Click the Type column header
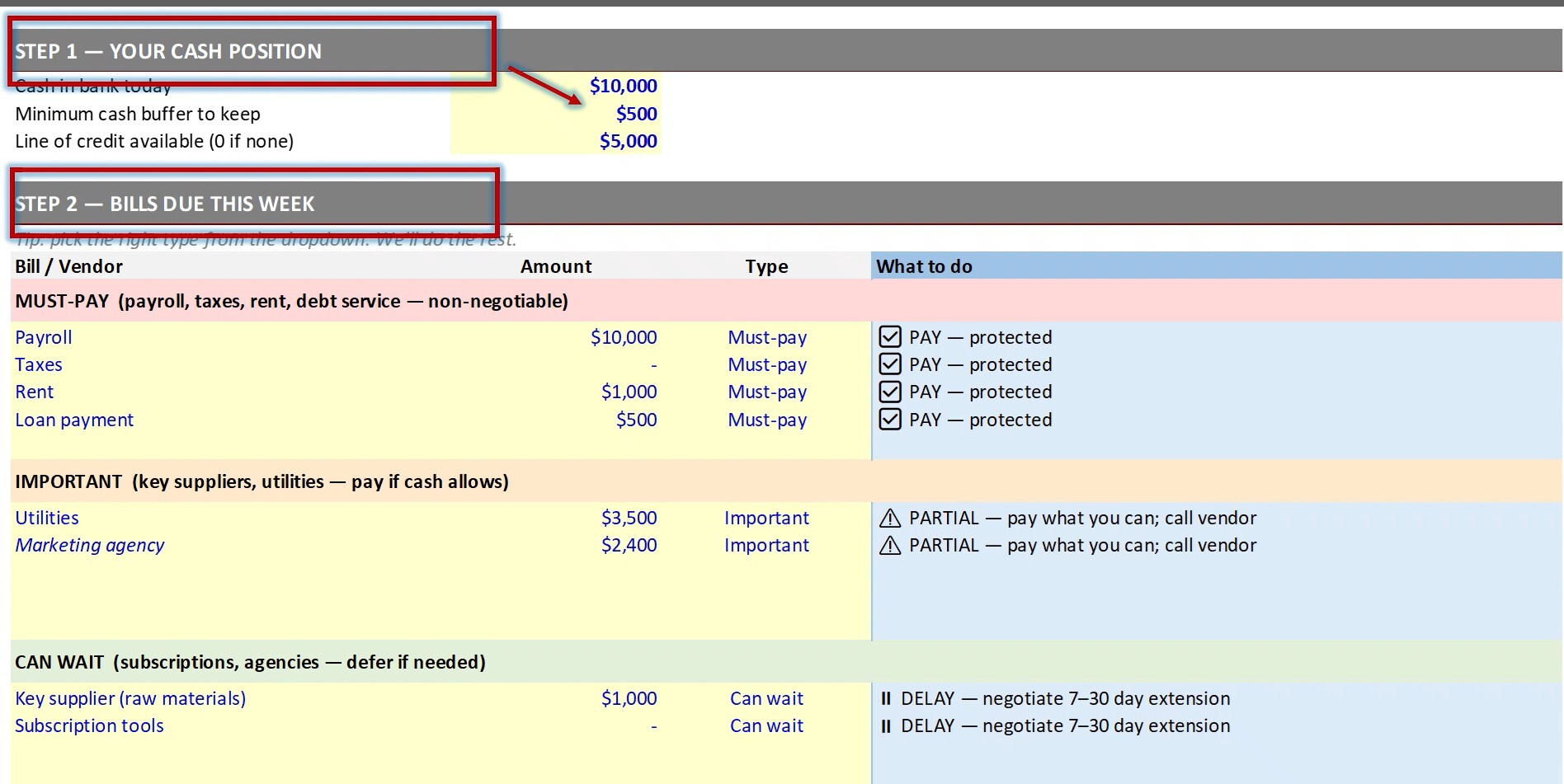The width and height of the screenshot is (1564, 784). [767, 266]
